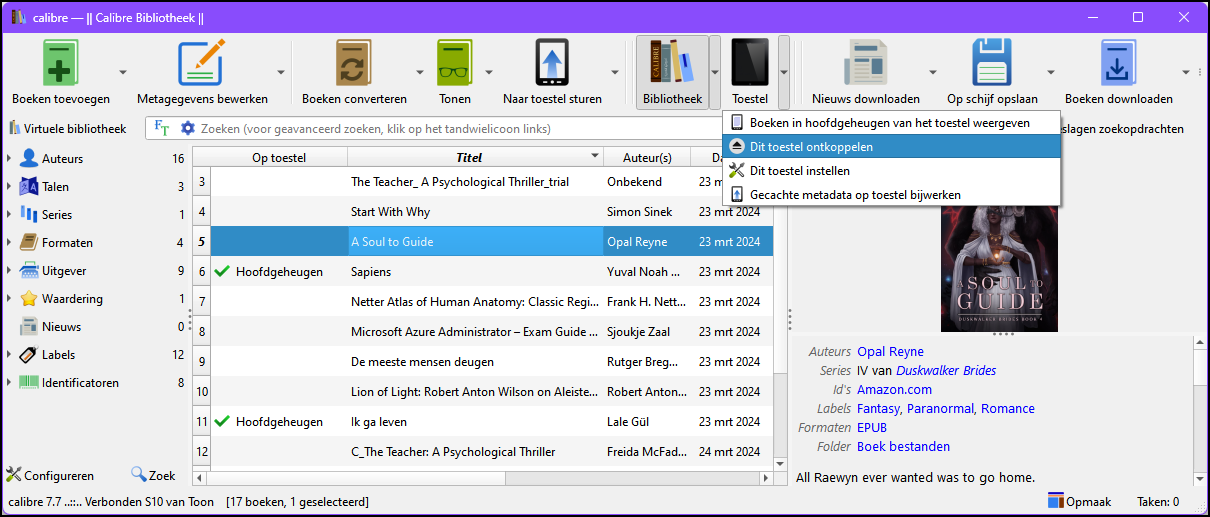Click the Series category icon
The width and height of the screenshot is (1210, 517).
(29, 214)
